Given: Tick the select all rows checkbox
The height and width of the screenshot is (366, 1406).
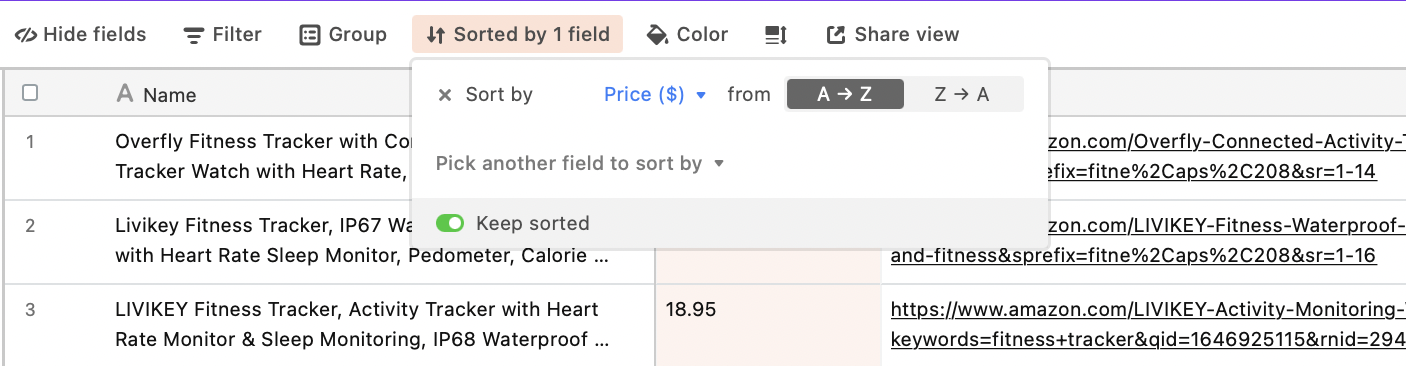Looking at the screenshot, I should 30,93.
